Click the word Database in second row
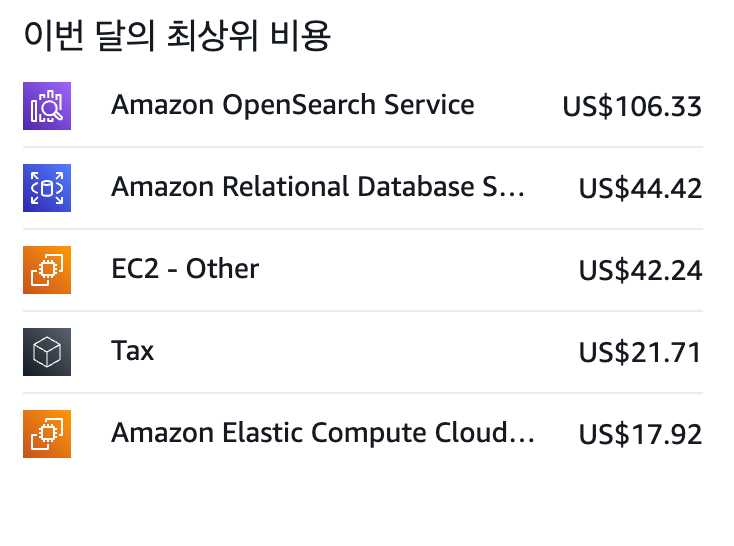Viewport: 734px width, 546px height. click(x=416, y=187)
